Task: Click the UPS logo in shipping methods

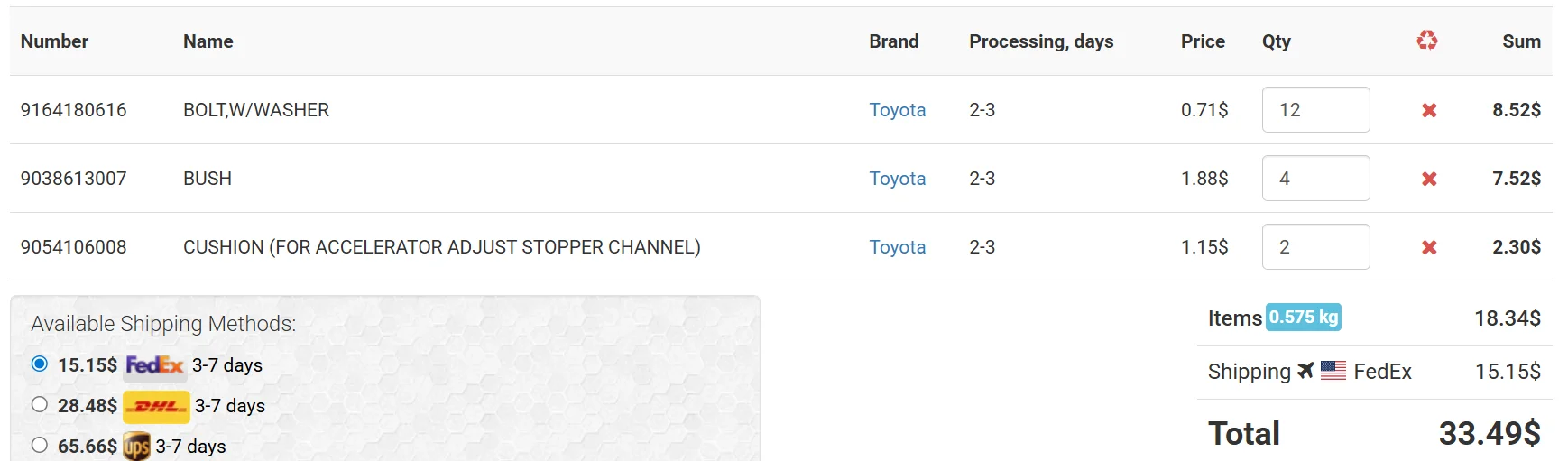Action: [x=136, y=447]
